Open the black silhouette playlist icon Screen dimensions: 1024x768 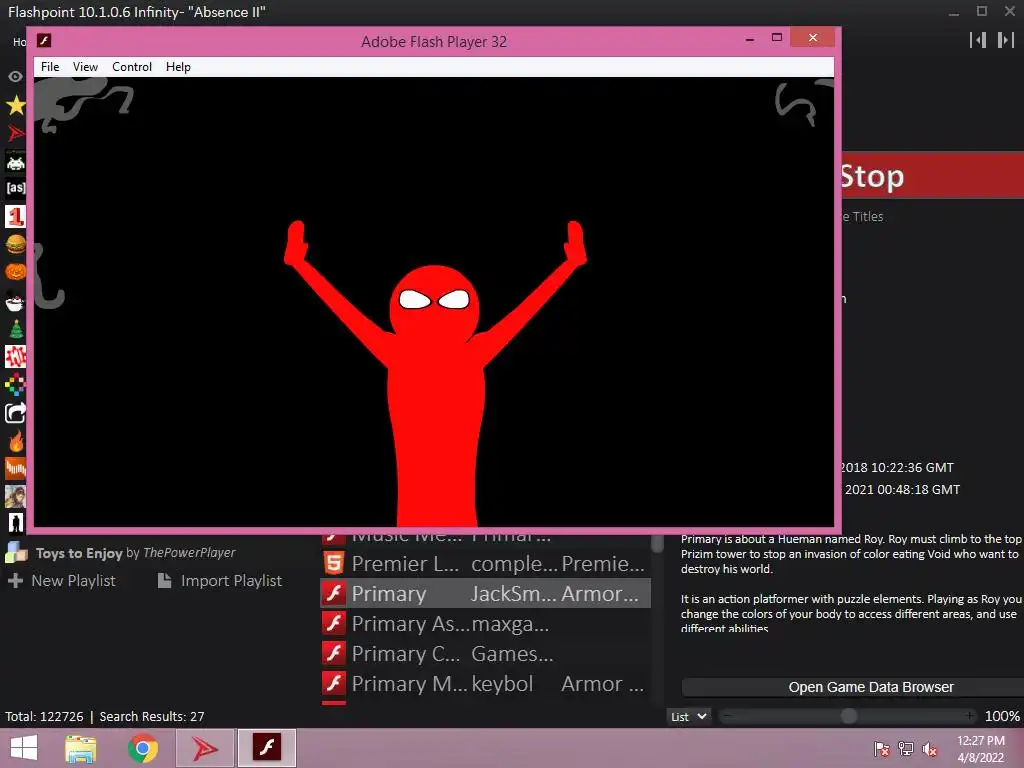tap(16, 522)
